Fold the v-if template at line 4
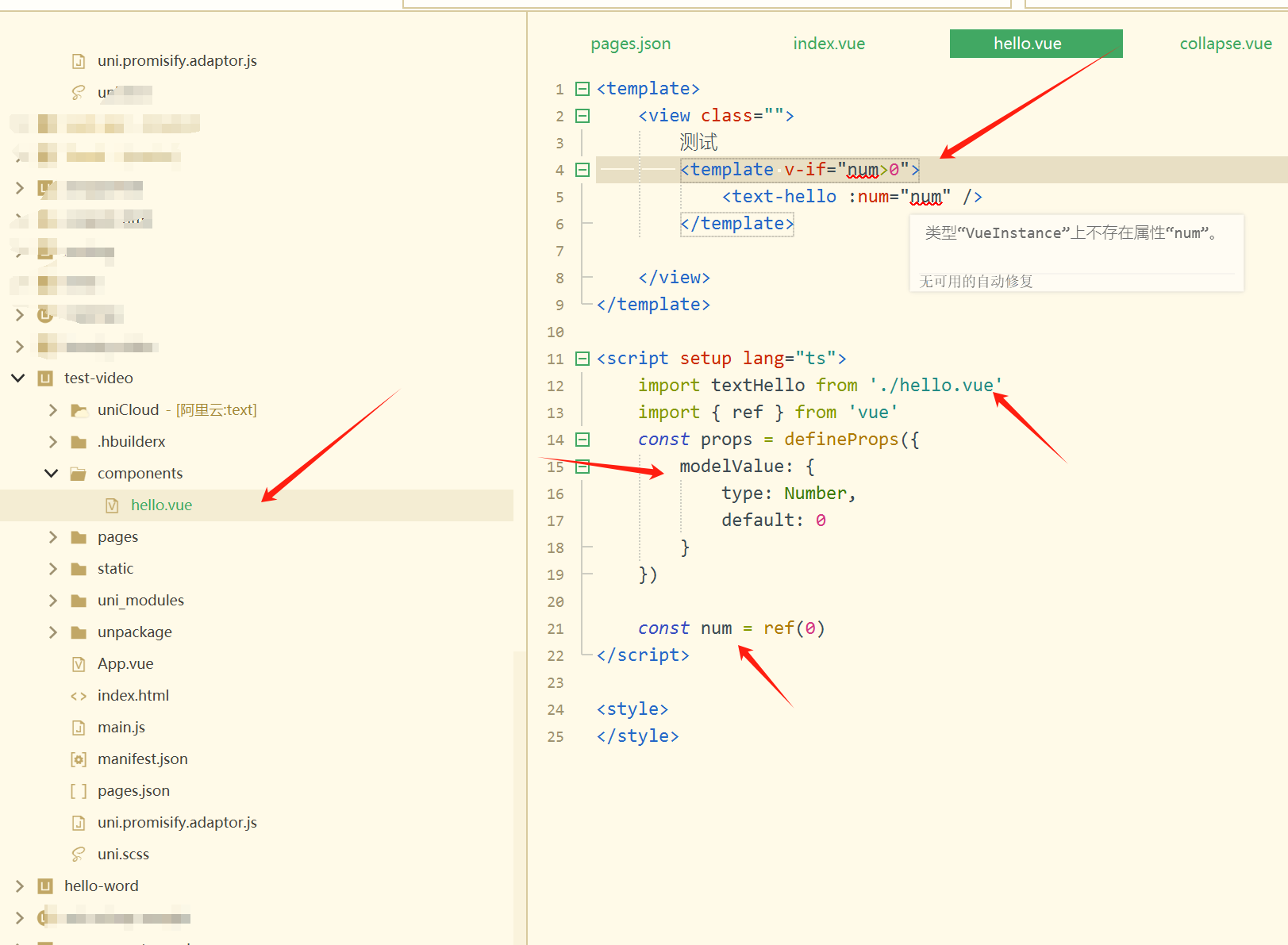This screenshot has width=1288, height=945. point(582,170)
